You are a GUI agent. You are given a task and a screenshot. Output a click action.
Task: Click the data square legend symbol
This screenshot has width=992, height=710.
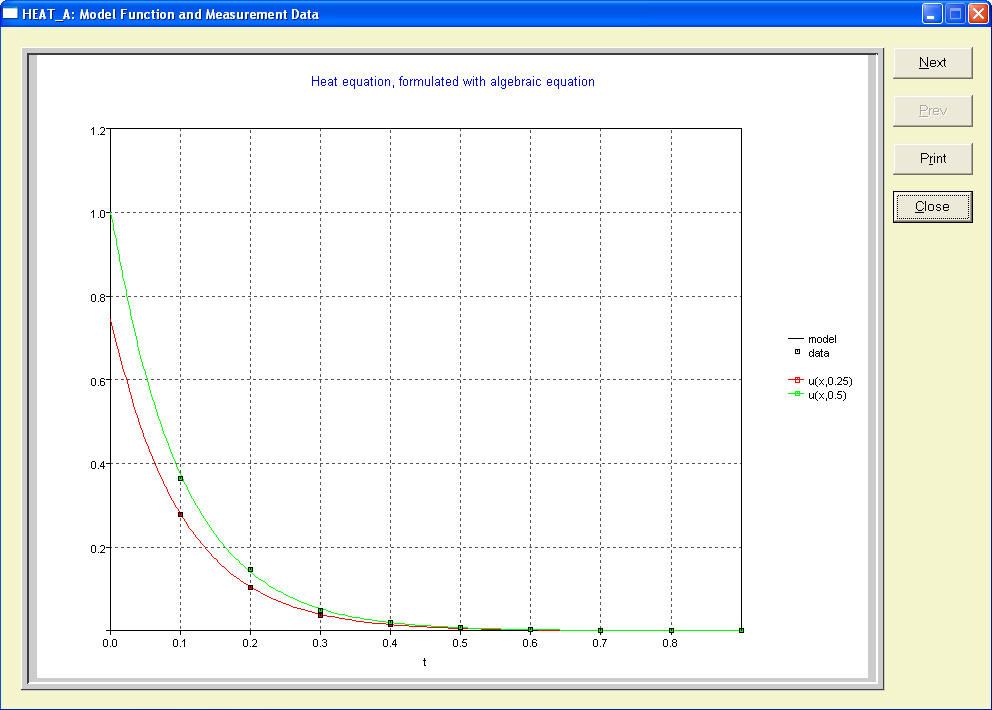pos(796,353)
